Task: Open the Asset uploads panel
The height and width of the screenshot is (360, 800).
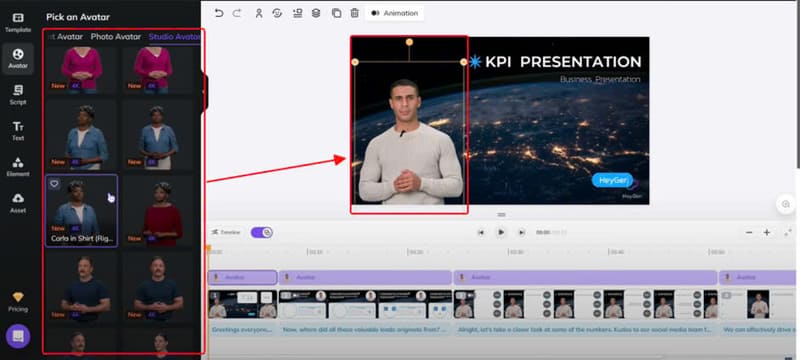Action: (x=18, y=203)
